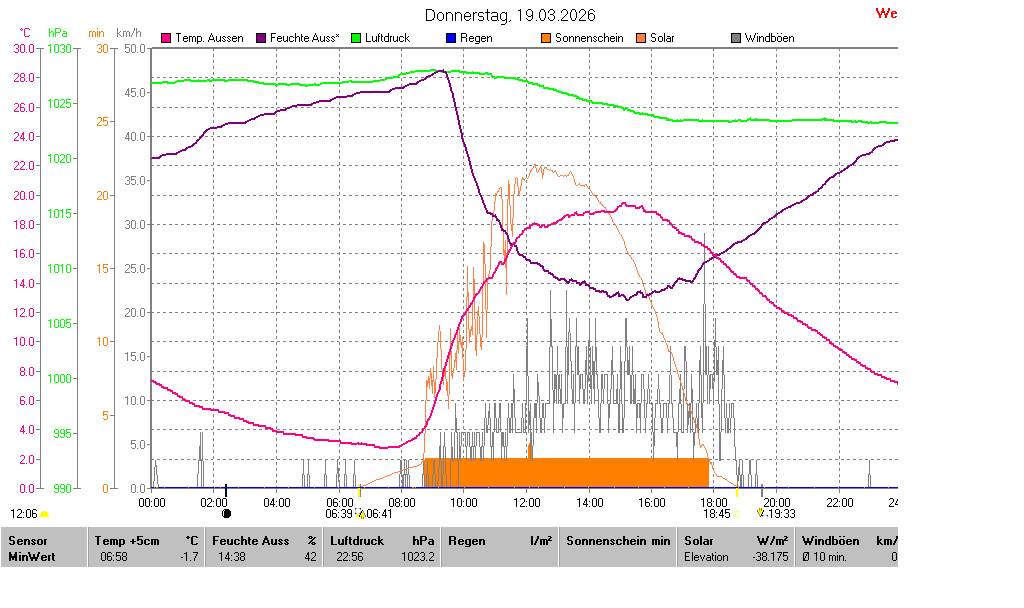The image size is (1024, 608).
Task: Click the sun icon next to 18:45
Action: 737,514
